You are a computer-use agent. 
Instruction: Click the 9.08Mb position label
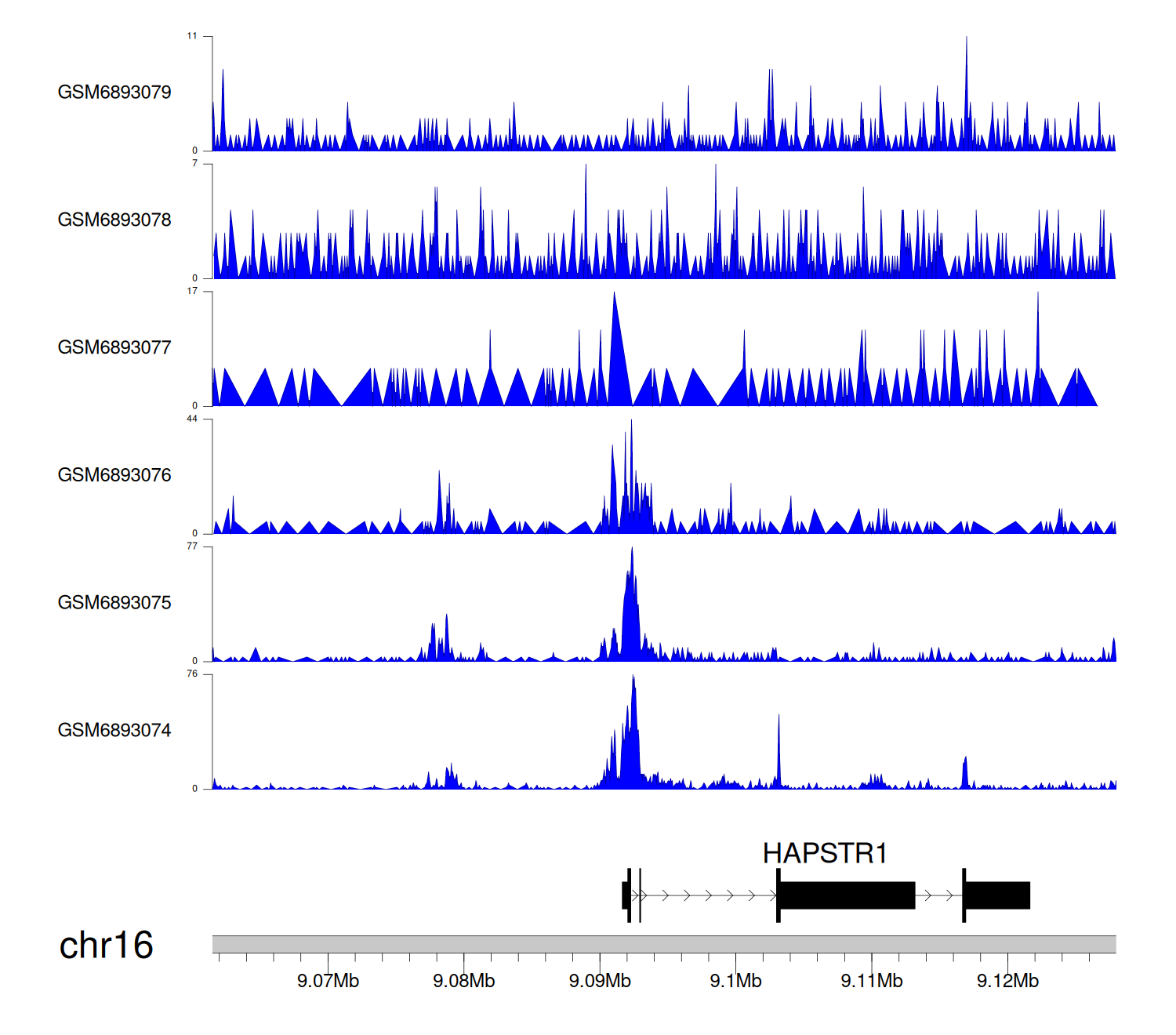click(464, 981)
